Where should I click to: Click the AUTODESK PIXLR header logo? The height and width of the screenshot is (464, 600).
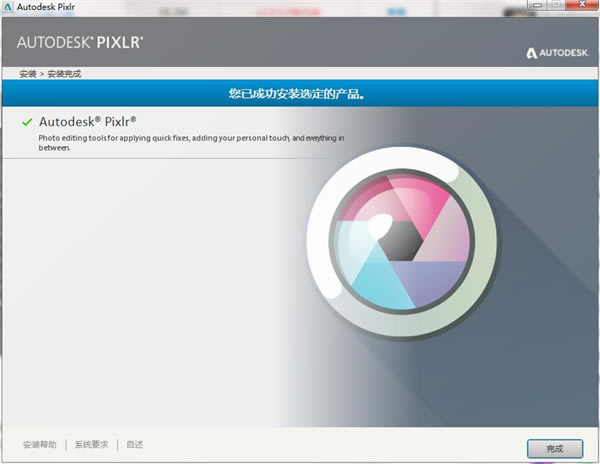(80, 42)
